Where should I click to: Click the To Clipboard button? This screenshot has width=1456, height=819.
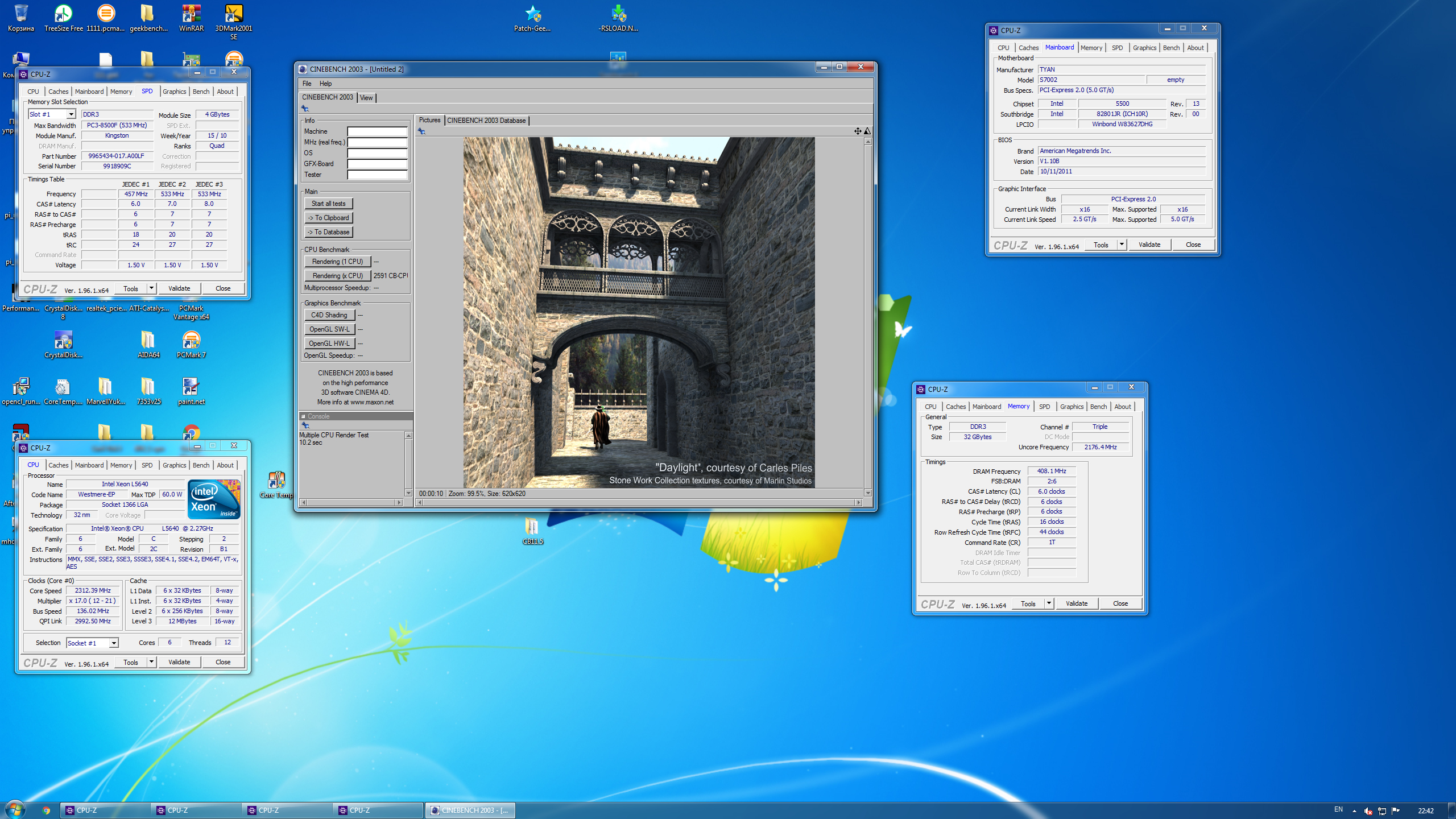[328, 218]
